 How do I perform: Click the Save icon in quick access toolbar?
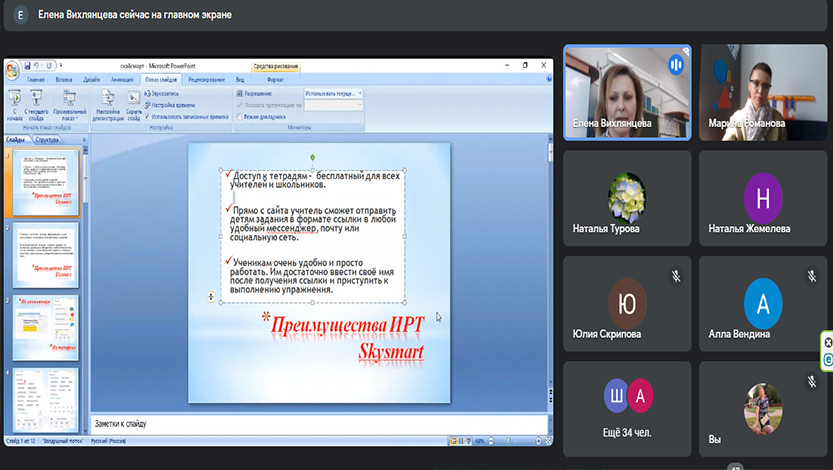tap(26, 64)
